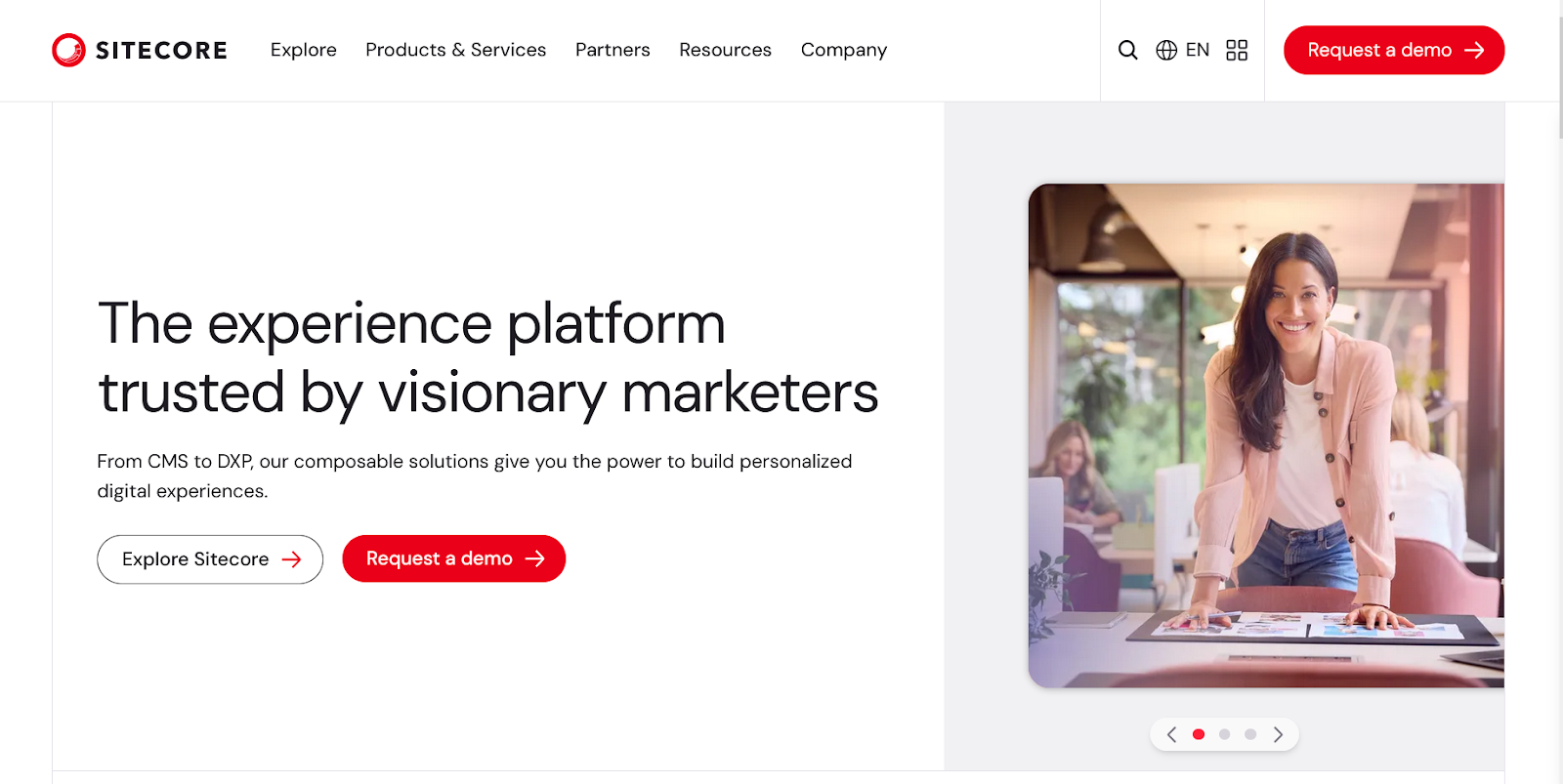Select the third carousel dot
The height and width of the screenshot is (784, 1563).
[x=1250, y=734]
